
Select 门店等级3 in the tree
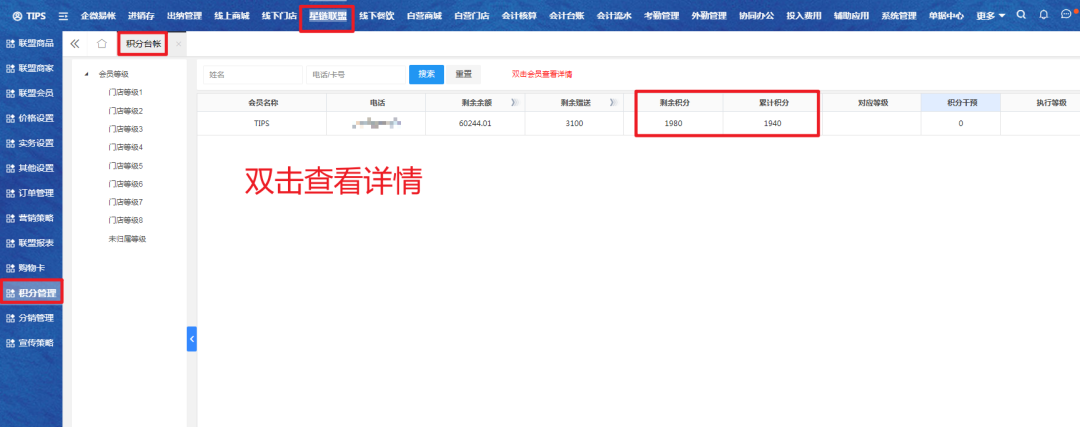[126, 129]
